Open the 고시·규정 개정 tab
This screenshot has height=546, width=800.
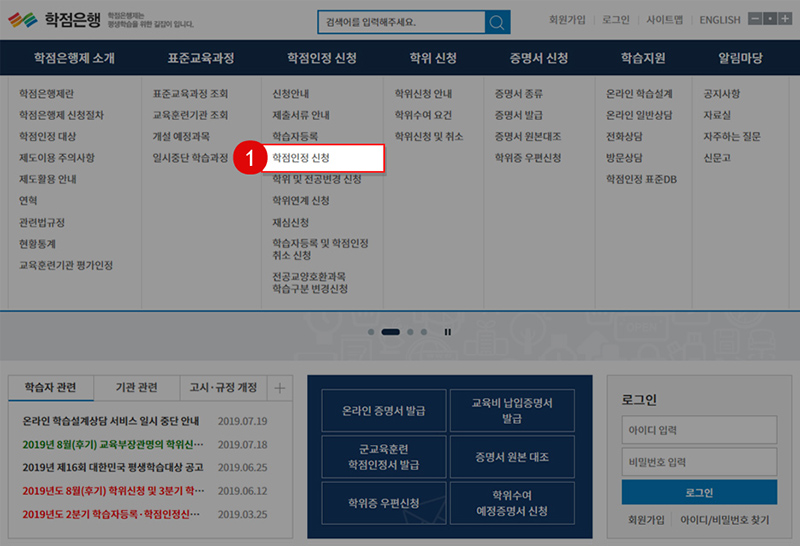(x=223, y=388)
